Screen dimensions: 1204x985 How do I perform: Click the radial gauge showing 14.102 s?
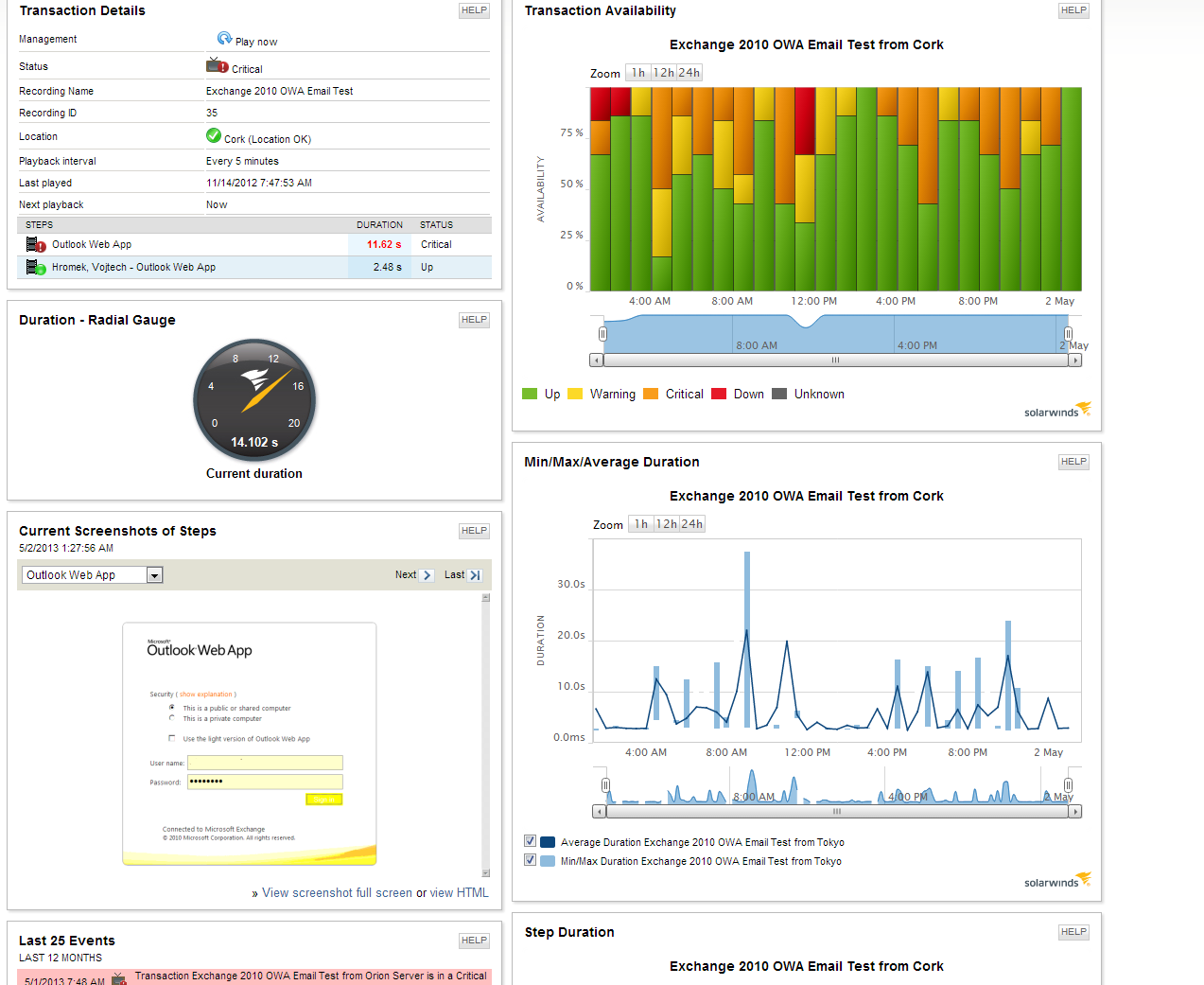pyautogui.click(x=254, y=400)
